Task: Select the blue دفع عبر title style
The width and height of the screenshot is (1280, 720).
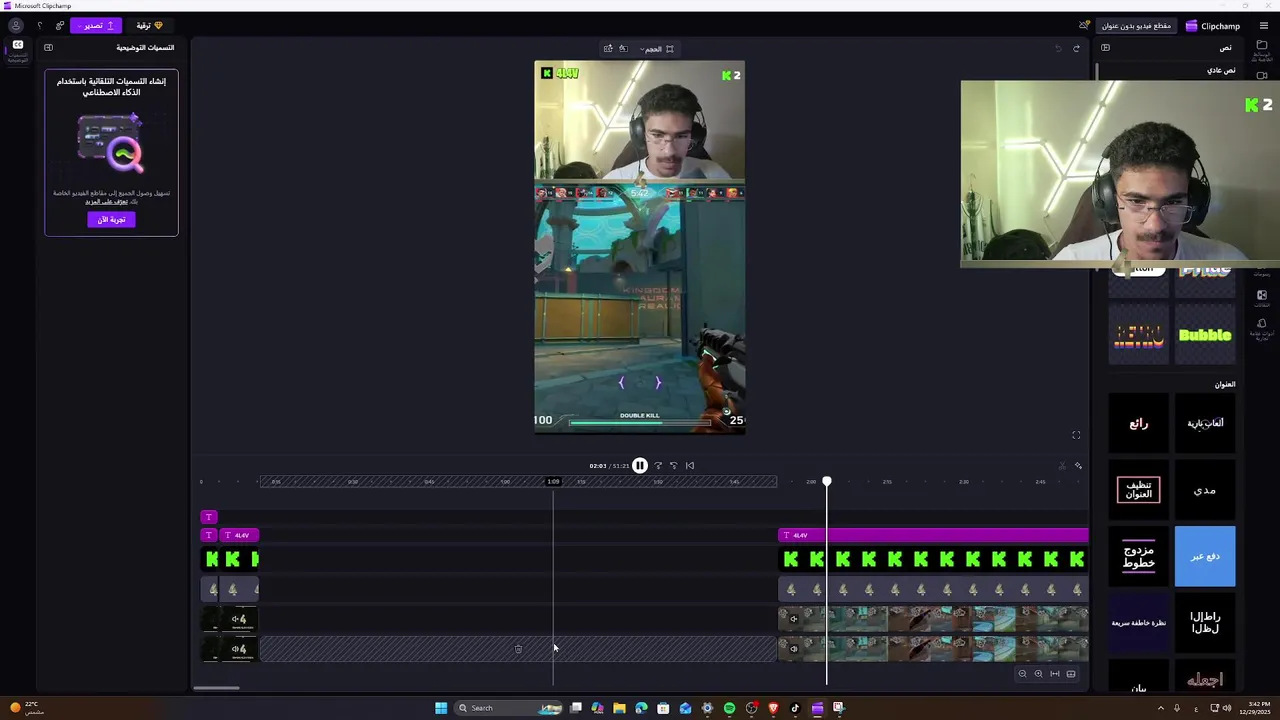Action: [1205, 556]
